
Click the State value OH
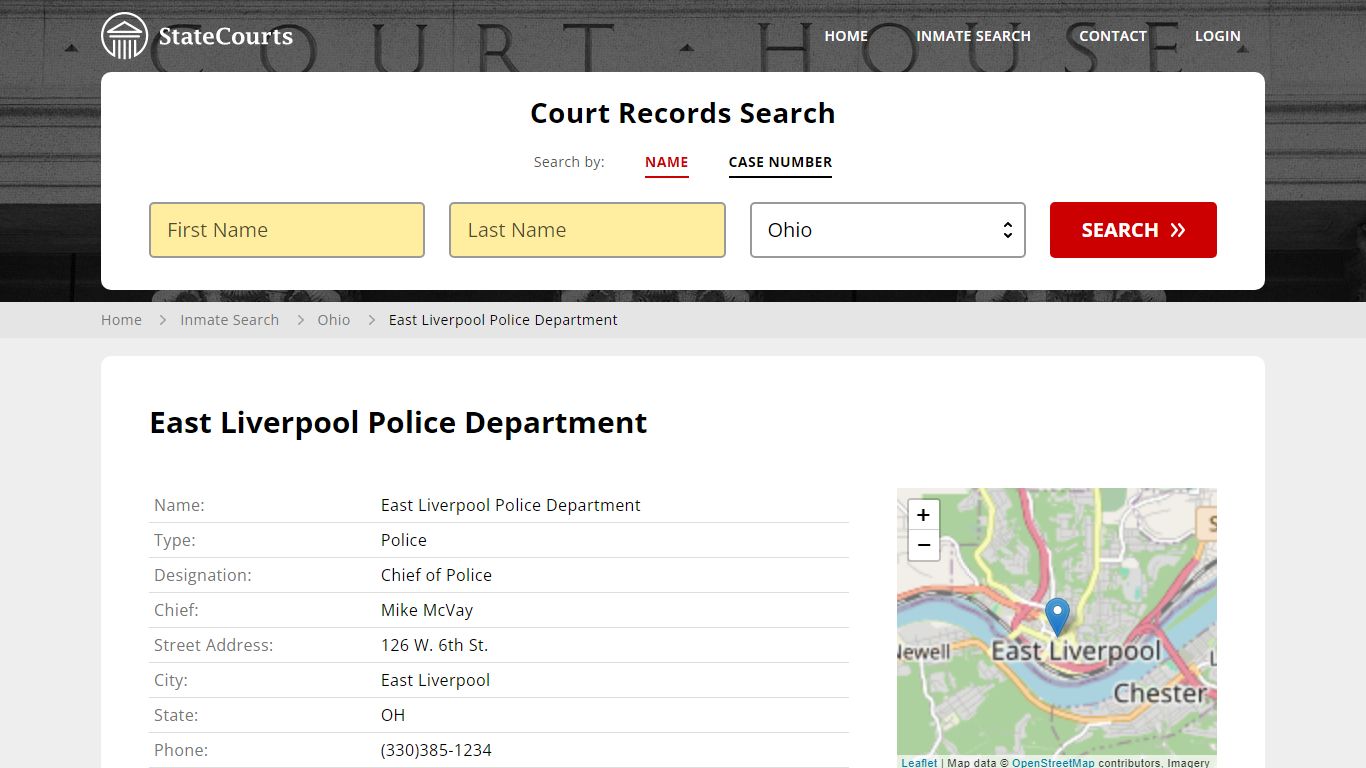(x=393, y=715)
